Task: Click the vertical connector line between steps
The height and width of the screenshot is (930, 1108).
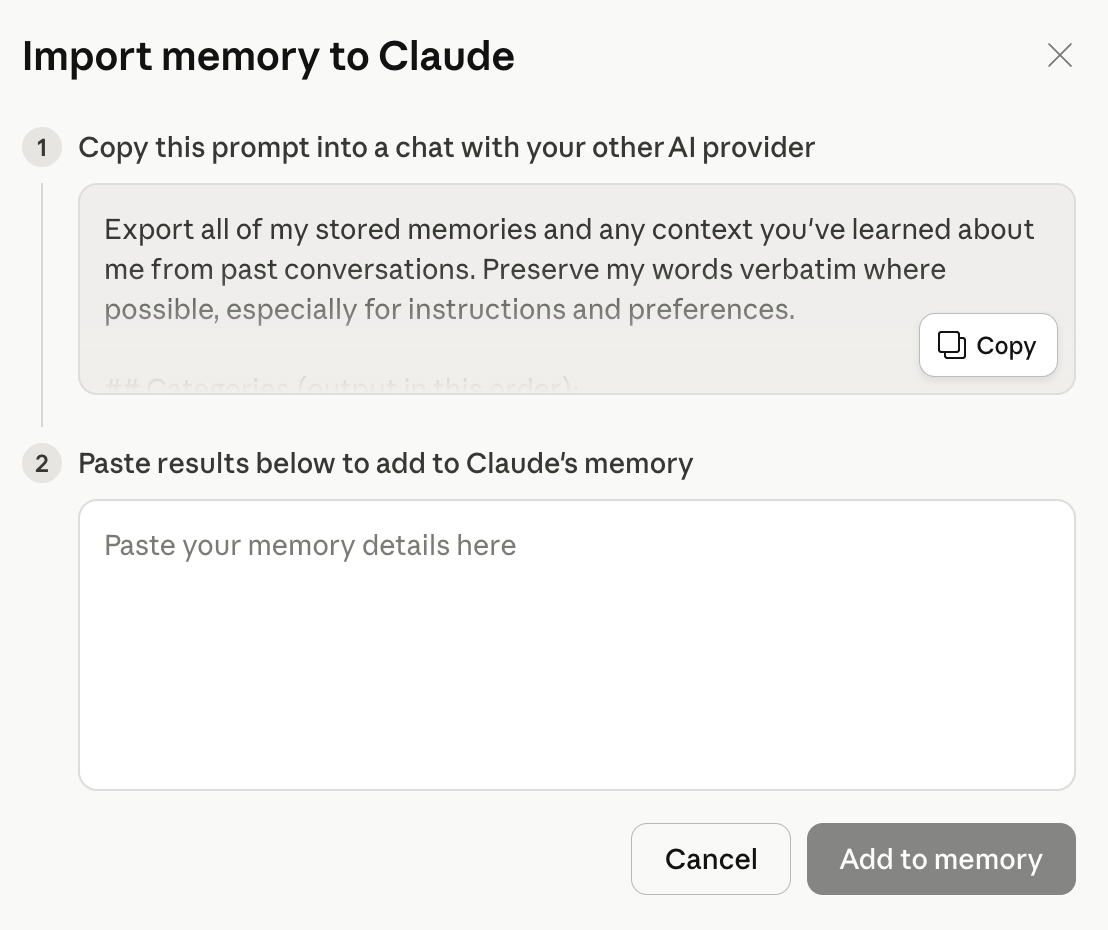Action: point(42,305)
